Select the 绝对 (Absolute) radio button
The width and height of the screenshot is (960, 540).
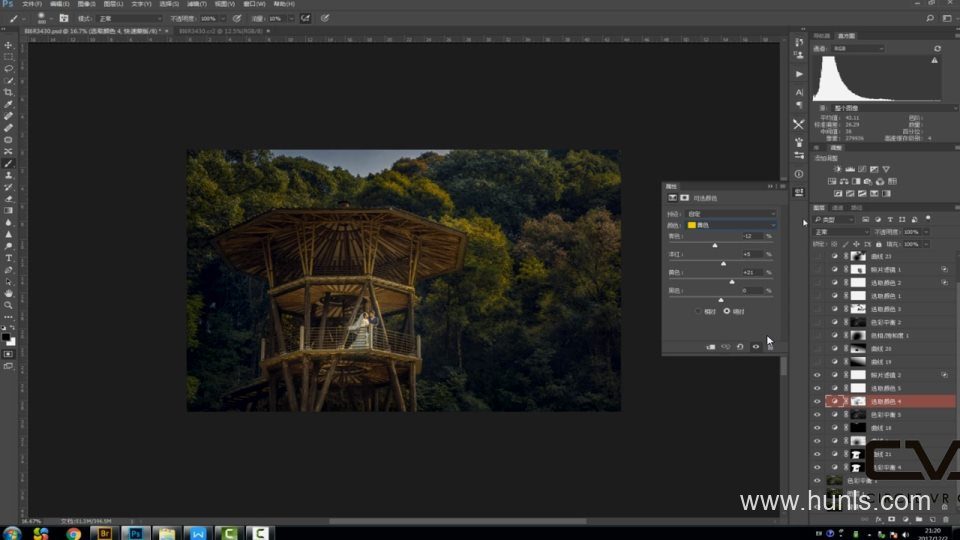(727, 311)
